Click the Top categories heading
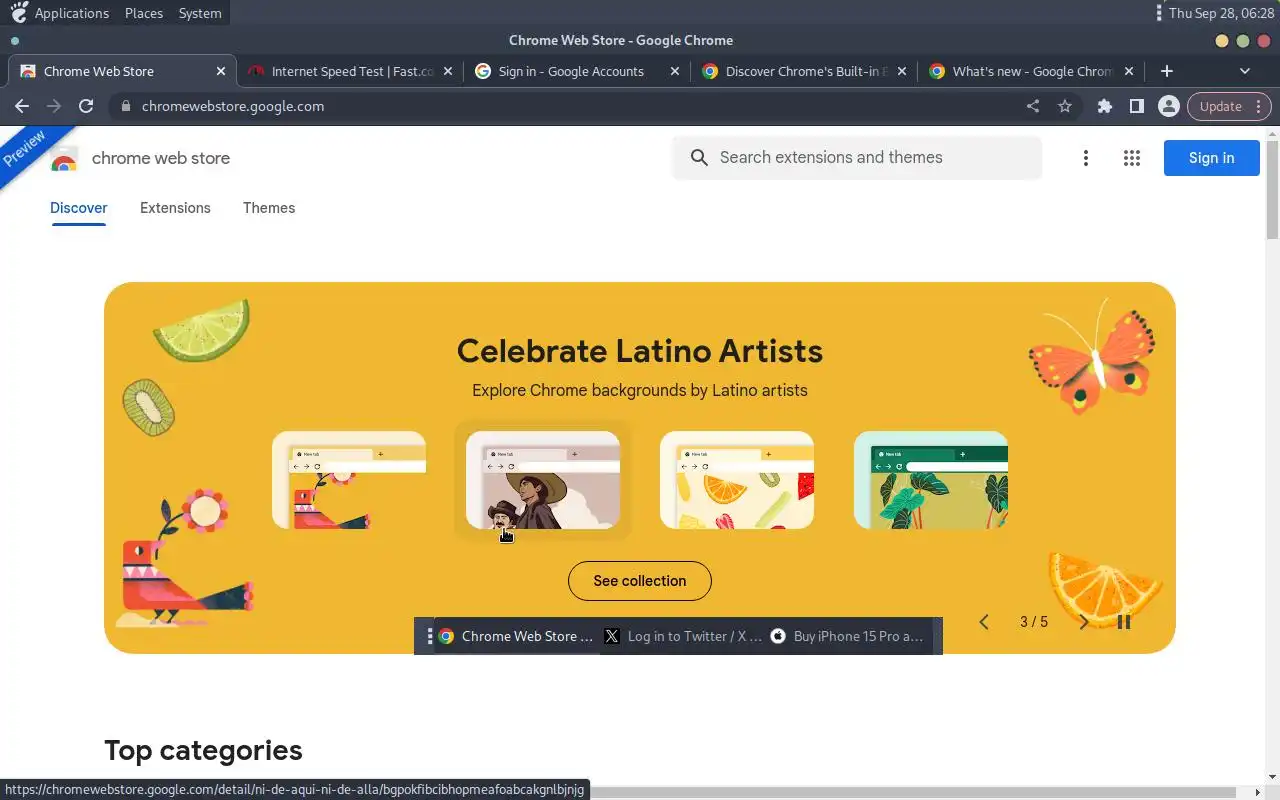The width and height of the screenshot is (1280, 800). [203, 750]
